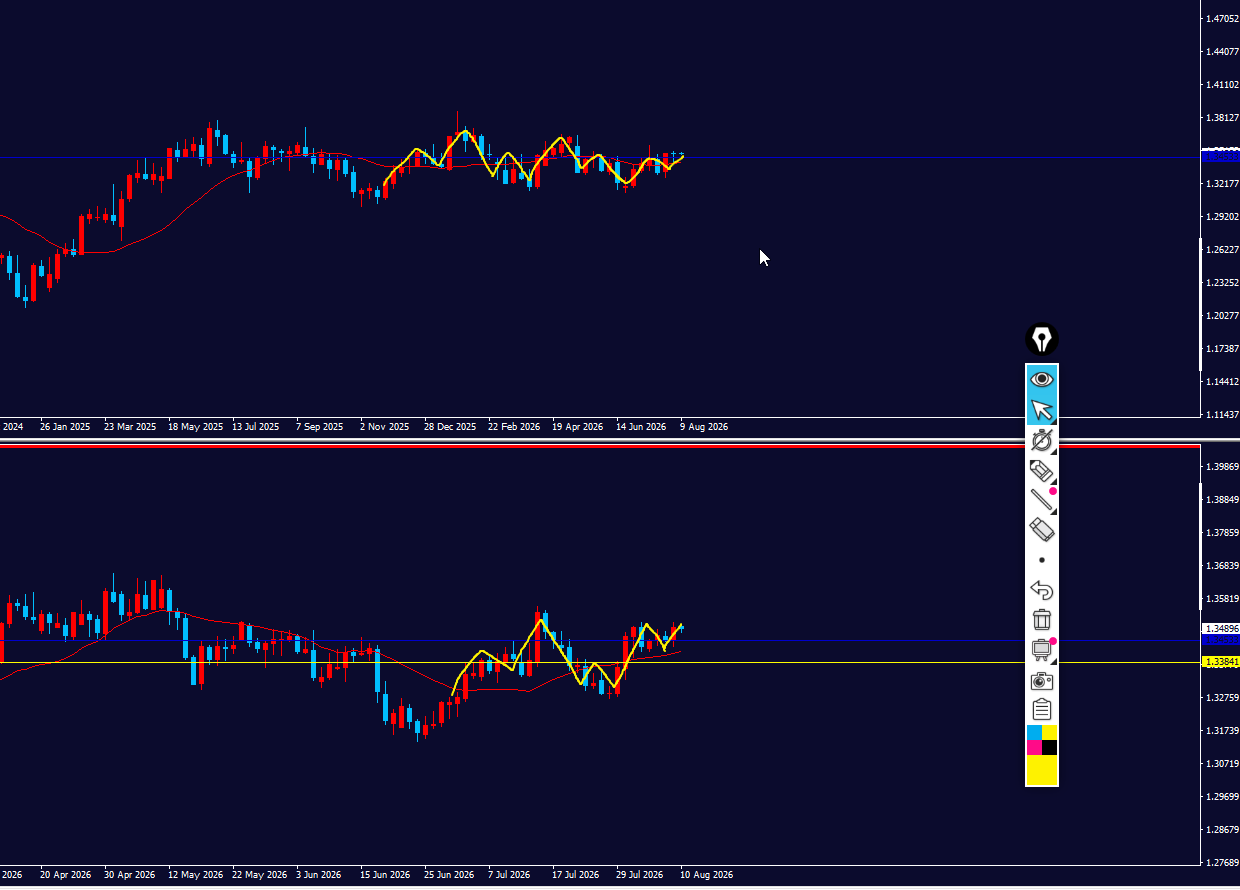Open the clipboard notes icon

(x=1042, y=710)
